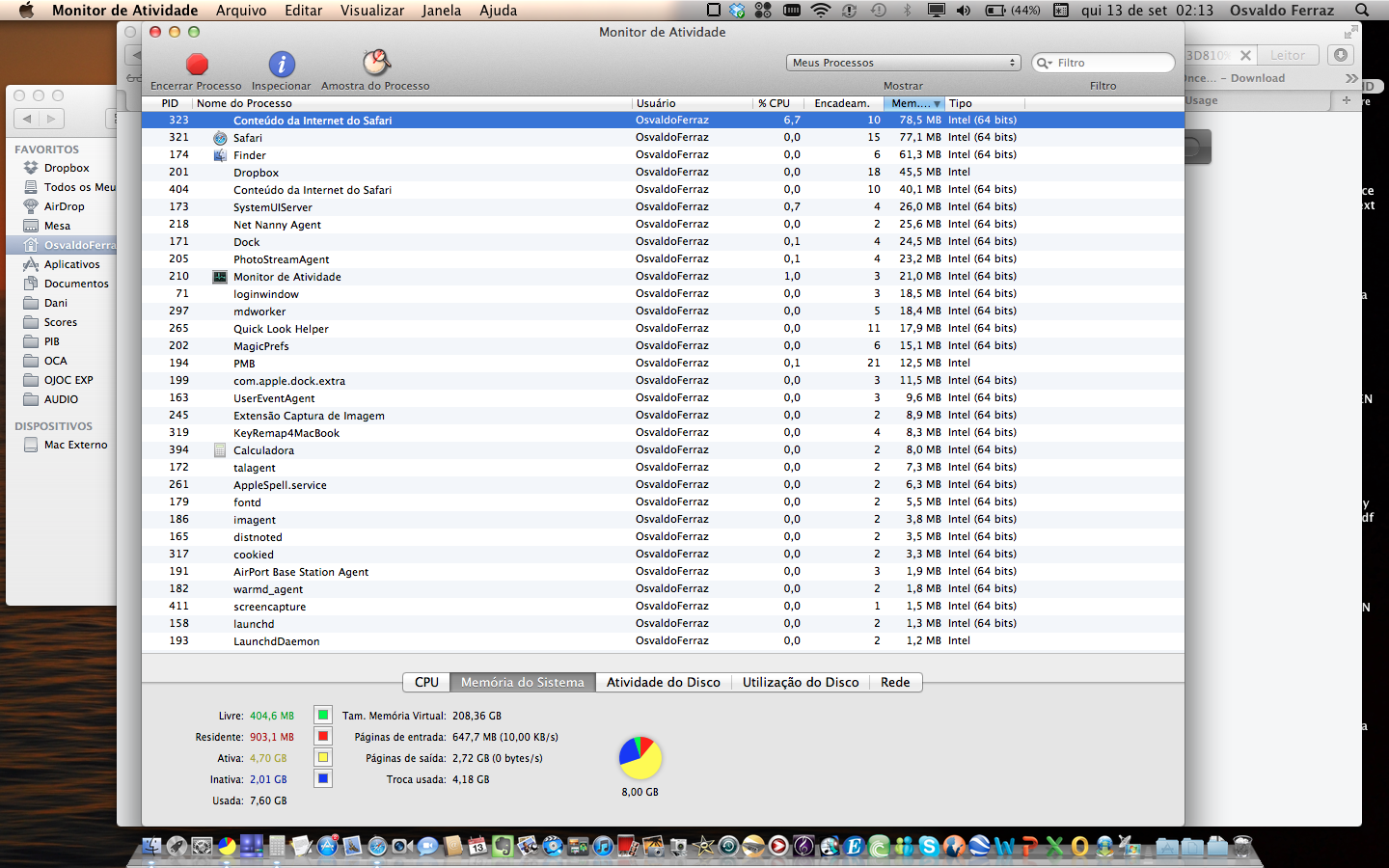Switch to the Rede tab
1389x868 pixels.
[895, 682]
